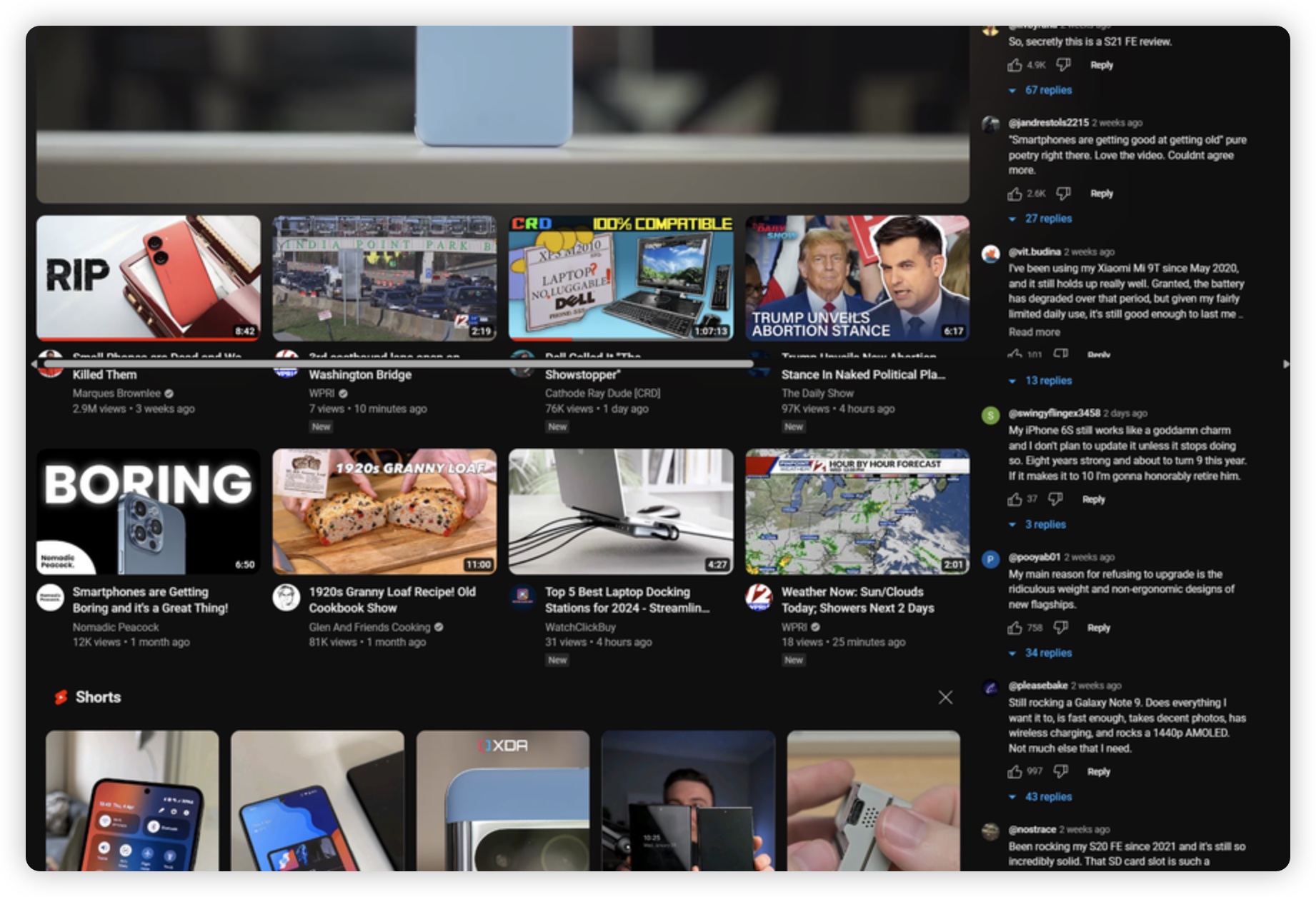Play the India Point Park traffic video thumbnail

pyautogui.click(x=384, y=278)
